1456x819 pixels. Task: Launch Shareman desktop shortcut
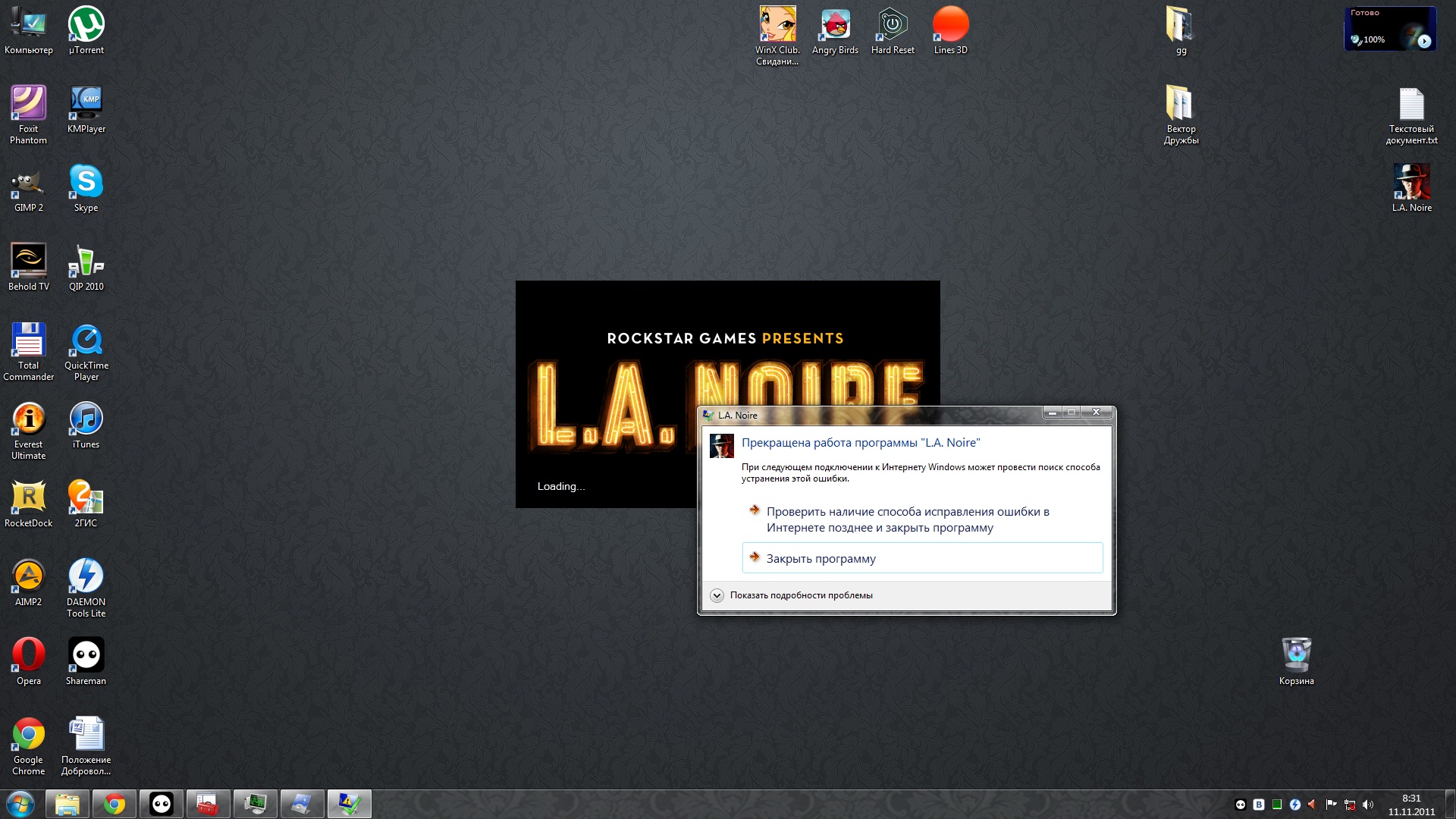point(86,661)
